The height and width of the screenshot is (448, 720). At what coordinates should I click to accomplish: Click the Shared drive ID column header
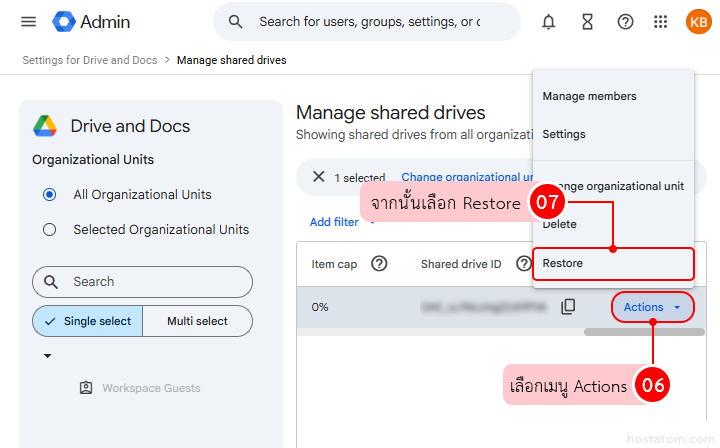click(x=461, y=264)
